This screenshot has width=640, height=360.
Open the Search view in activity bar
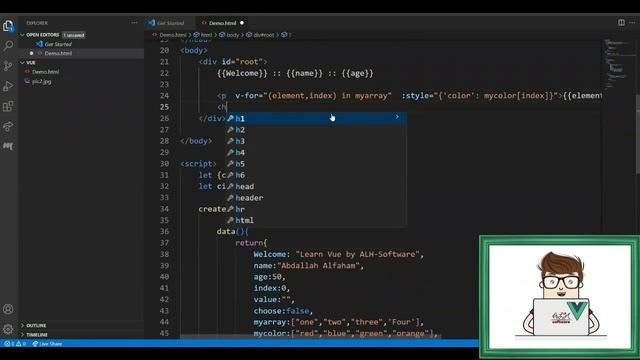point(8,45)
